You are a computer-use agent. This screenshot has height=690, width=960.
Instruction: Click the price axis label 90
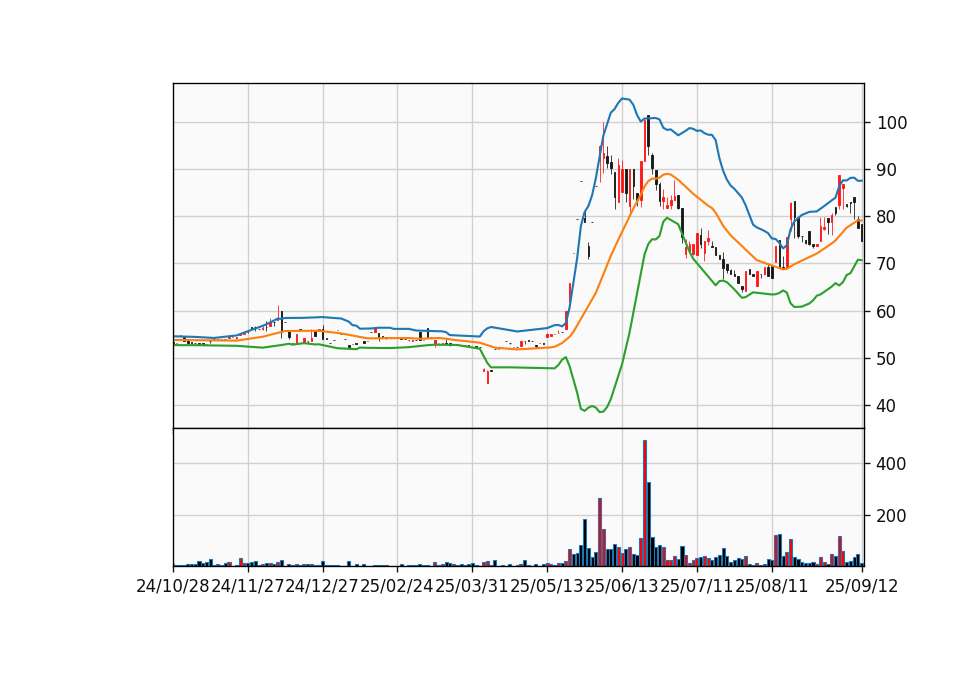pyautogui.click(x=887, y=170)
